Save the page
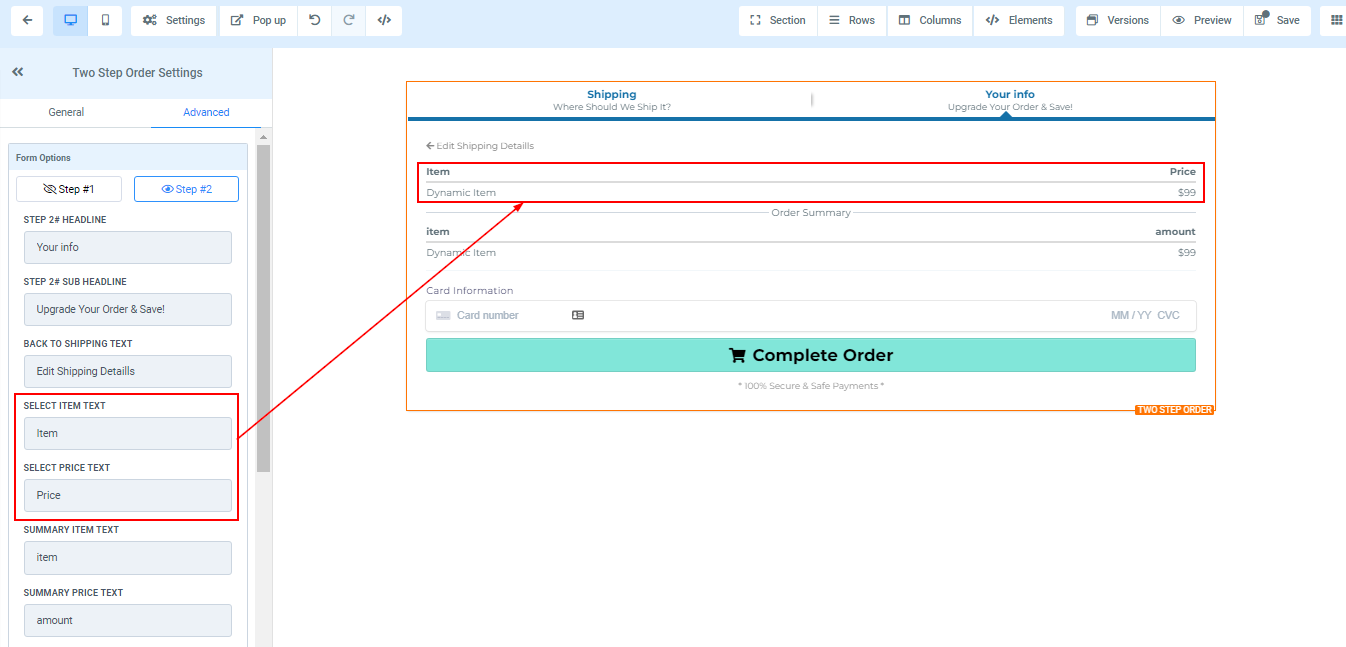This screenshot has width=1346, height=647. 1277,20
